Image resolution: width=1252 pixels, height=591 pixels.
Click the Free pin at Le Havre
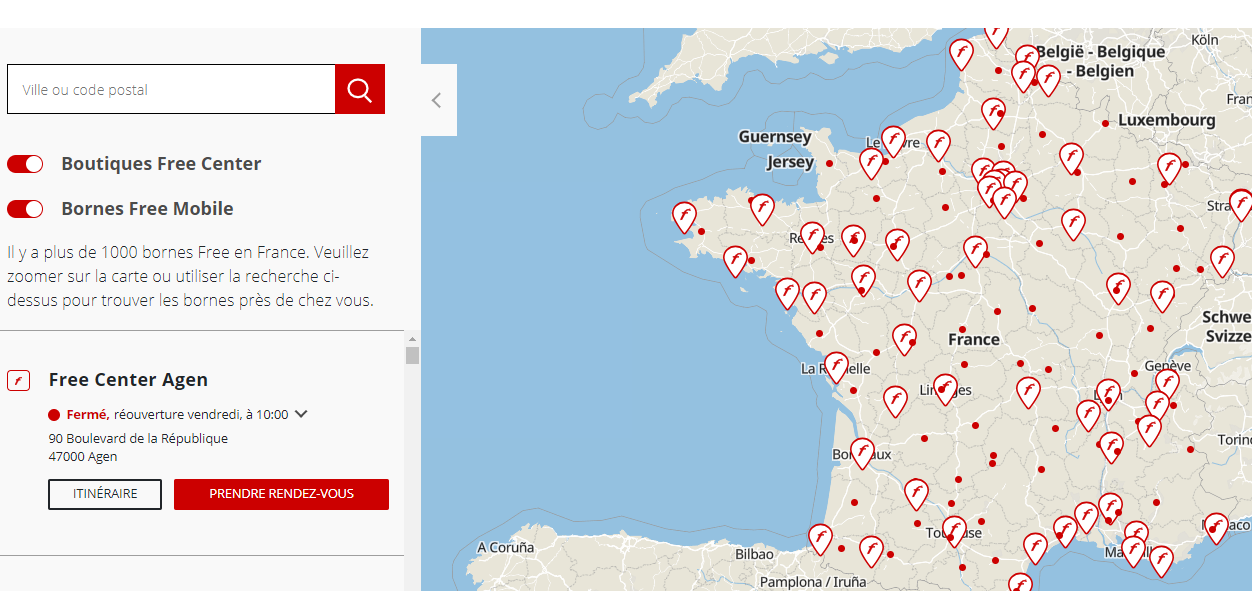point(893,140)
